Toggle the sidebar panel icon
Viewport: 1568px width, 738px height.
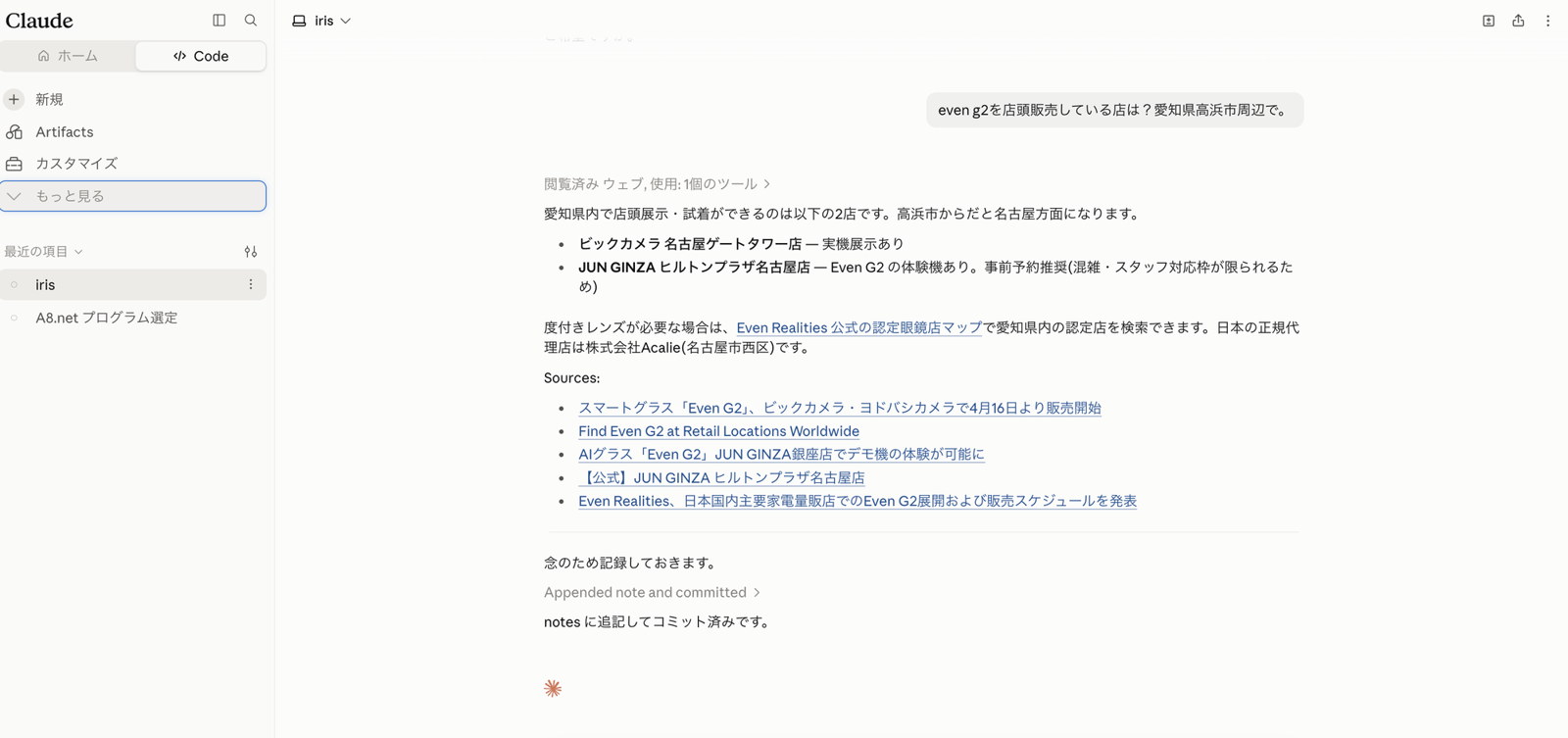coord(220,20)
